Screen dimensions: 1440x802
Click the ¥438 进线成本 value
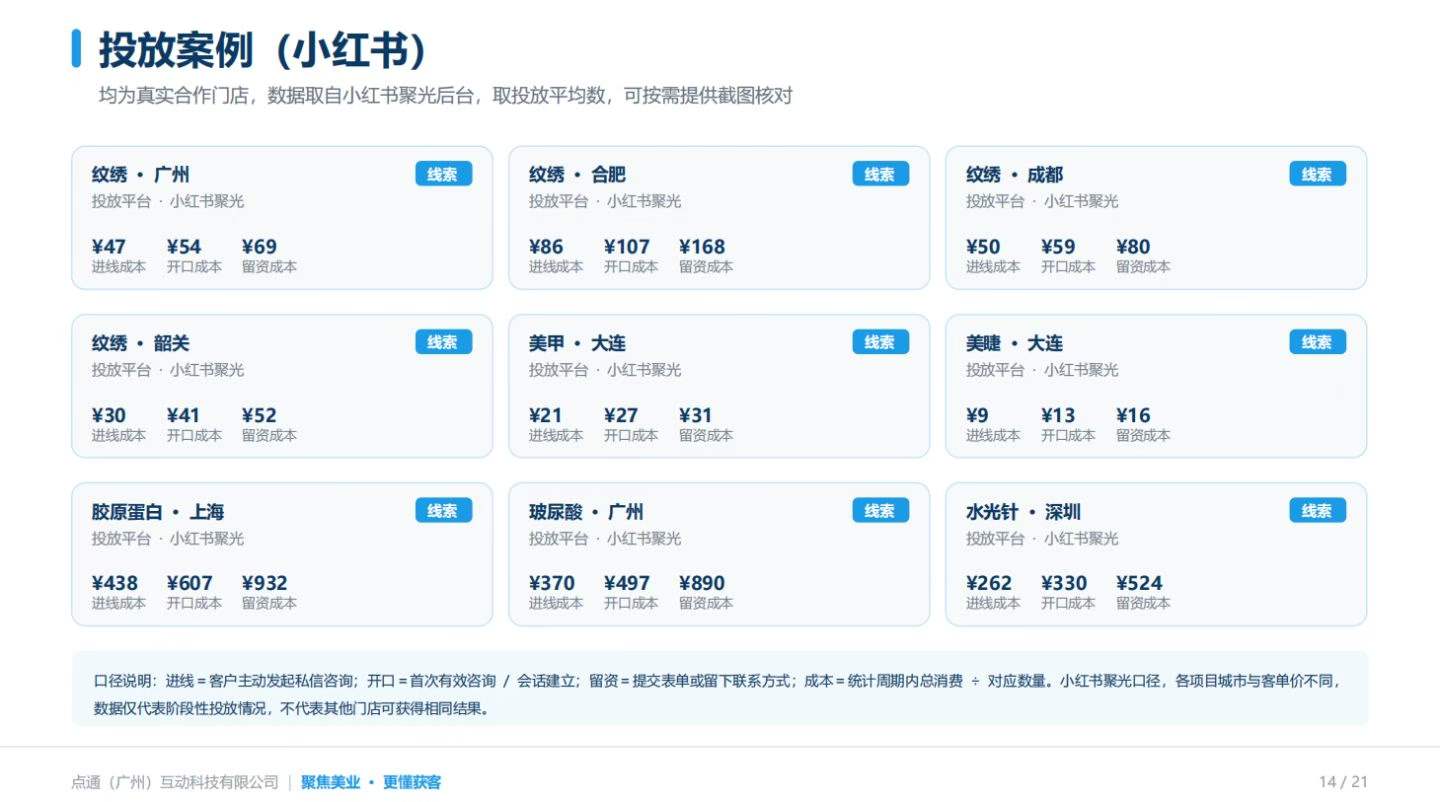(115, 583)
